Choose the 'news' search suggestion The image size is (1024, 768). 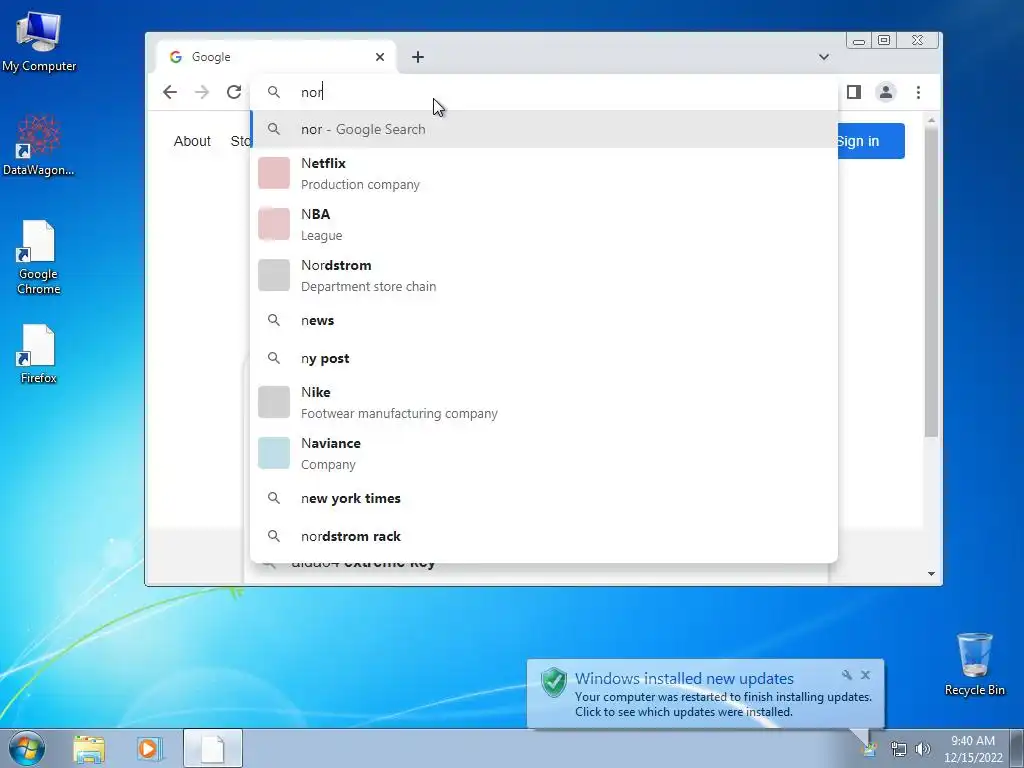[x=543, y=320]
